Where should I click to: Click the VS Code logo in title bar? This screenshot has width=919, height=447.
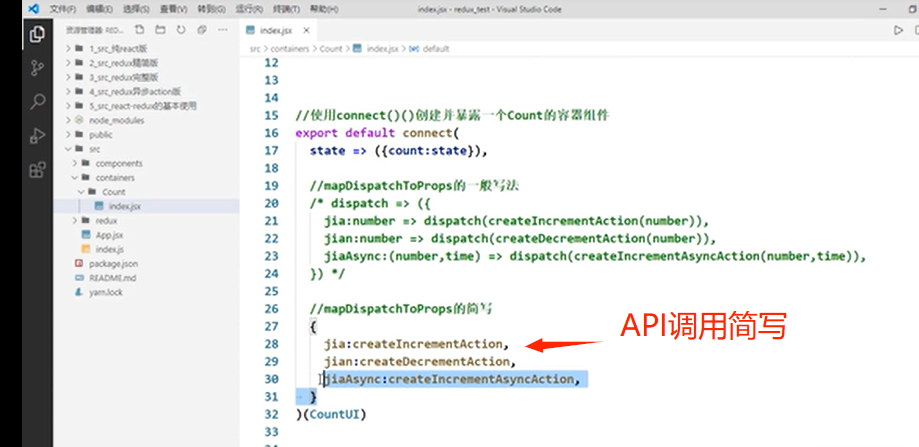[x=33, y=9]
